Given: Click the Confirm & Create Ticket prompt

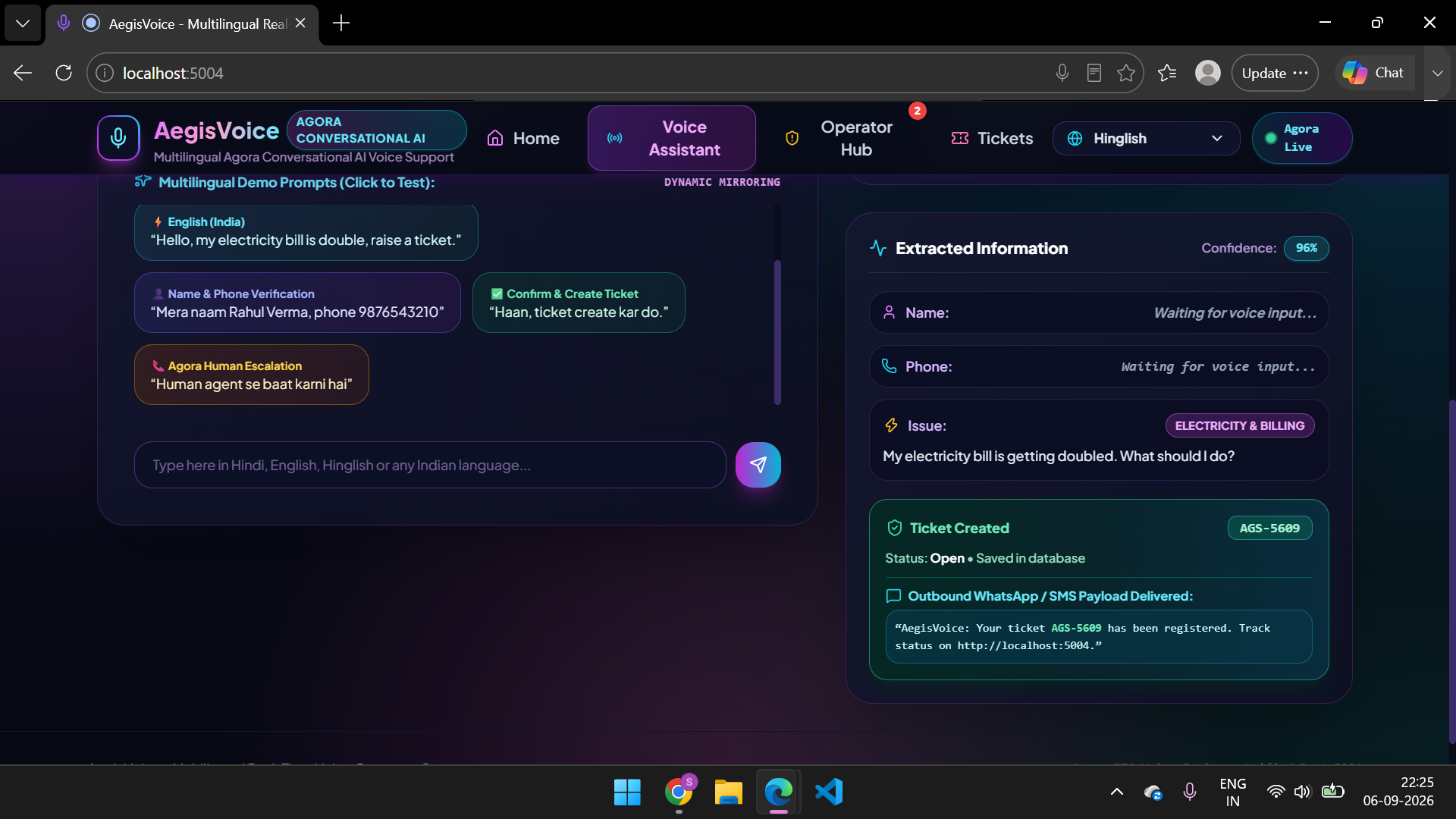Looking at the screenshot, I should [579, 303].
